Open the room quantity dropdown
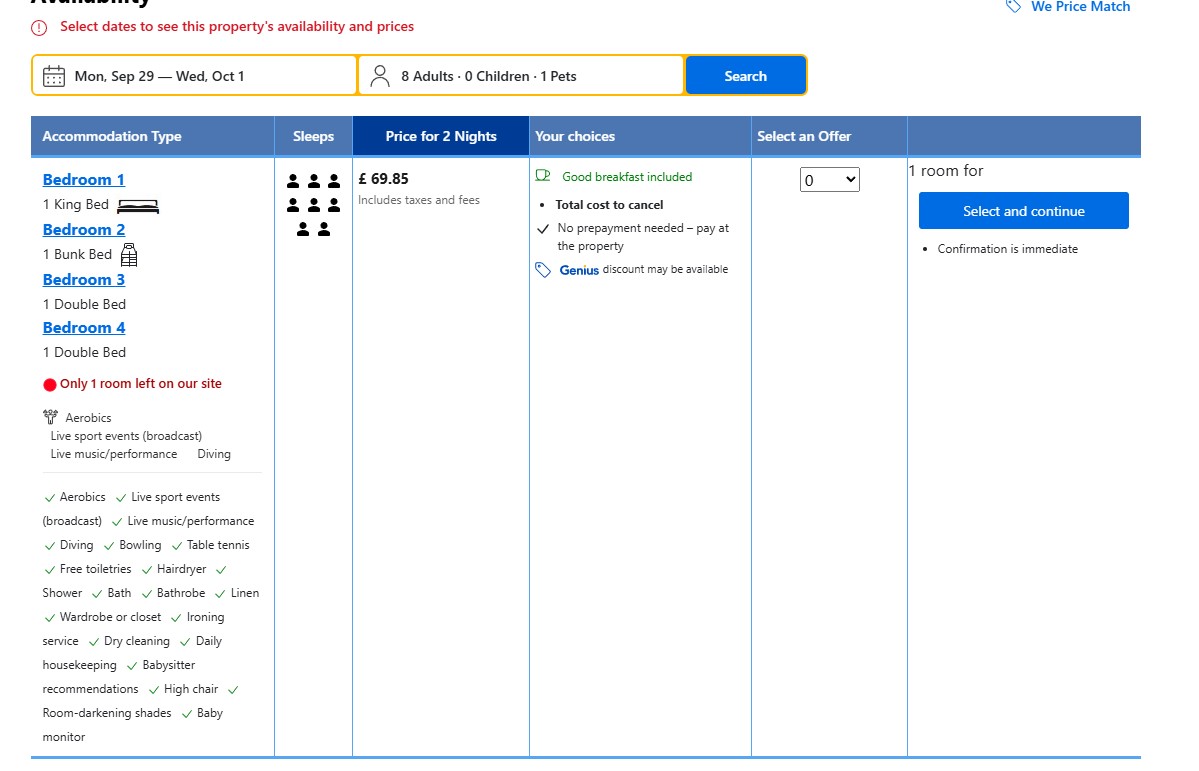Image resolution: width=1199 pixels, height=771 pixels. click(830, 180)
